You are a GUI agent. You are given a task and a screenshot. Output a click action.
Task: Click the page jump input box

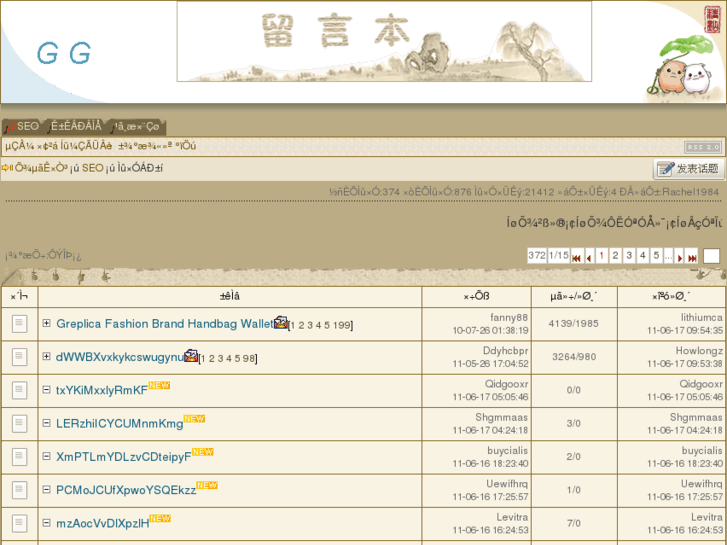click(x=711, y=256)
